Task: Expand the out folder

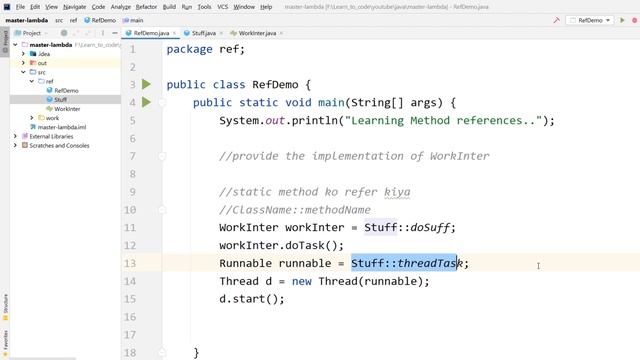Action: (23, 63)
